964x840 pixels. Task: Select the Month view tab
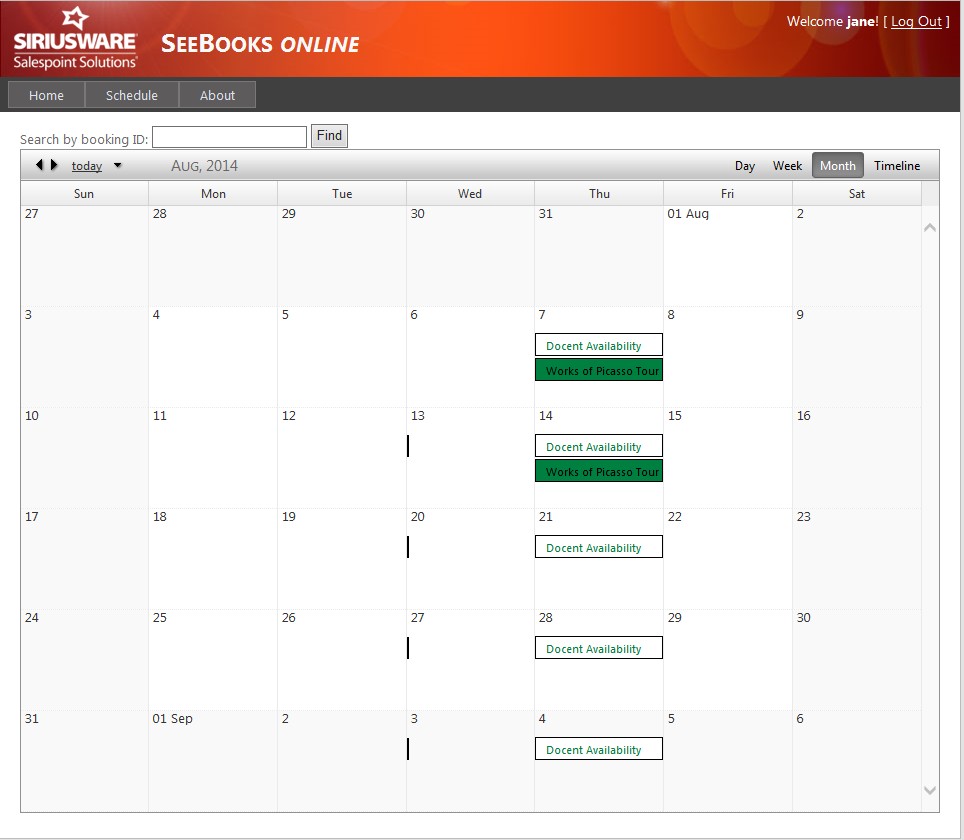(837, 166)
